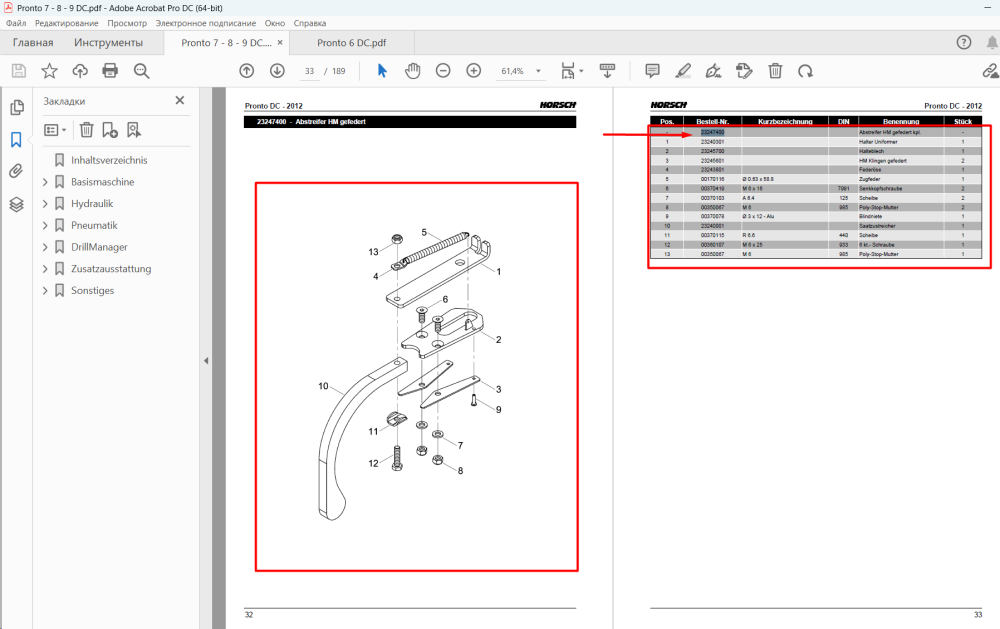This screenshot has height=629, width=1000.
Task: Print the document with printer icon
Action: point(110,71)
